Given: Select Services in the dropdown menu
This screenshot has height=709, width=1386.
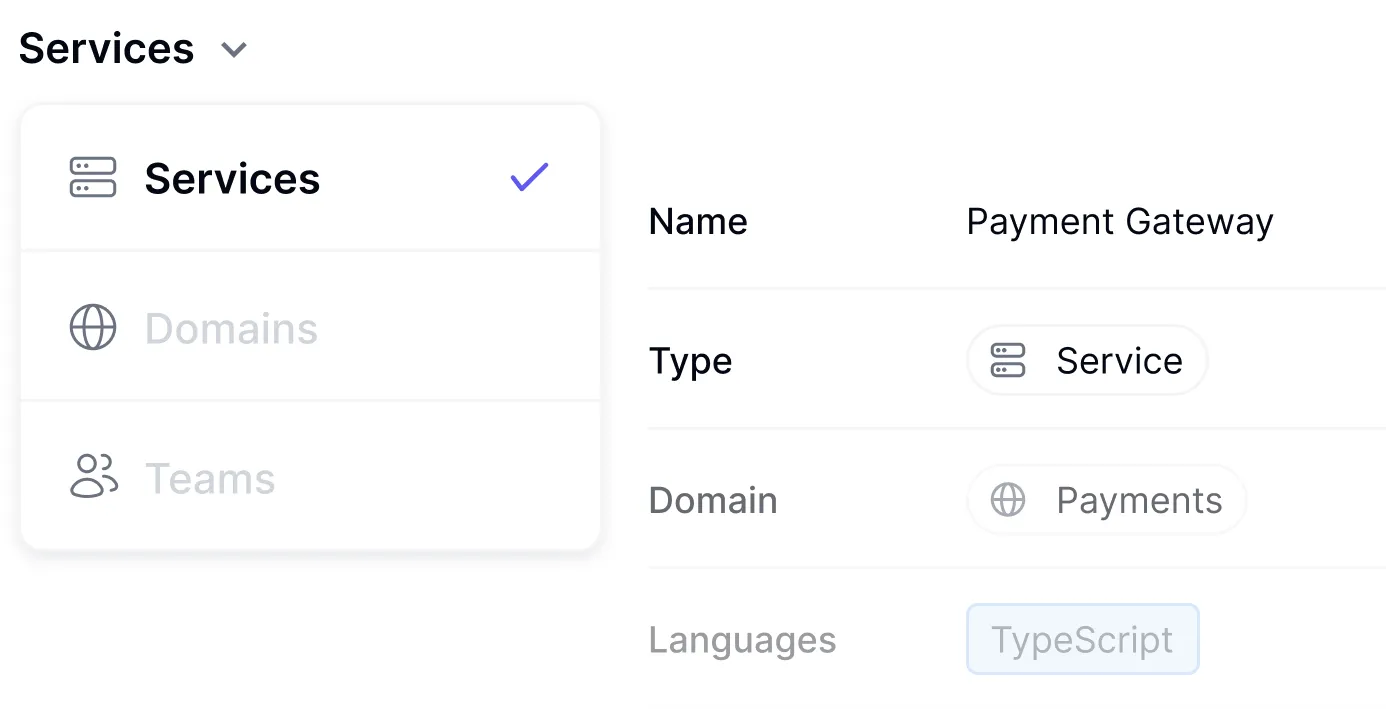Looking at the screenshot, I should (x=232, y=179).
